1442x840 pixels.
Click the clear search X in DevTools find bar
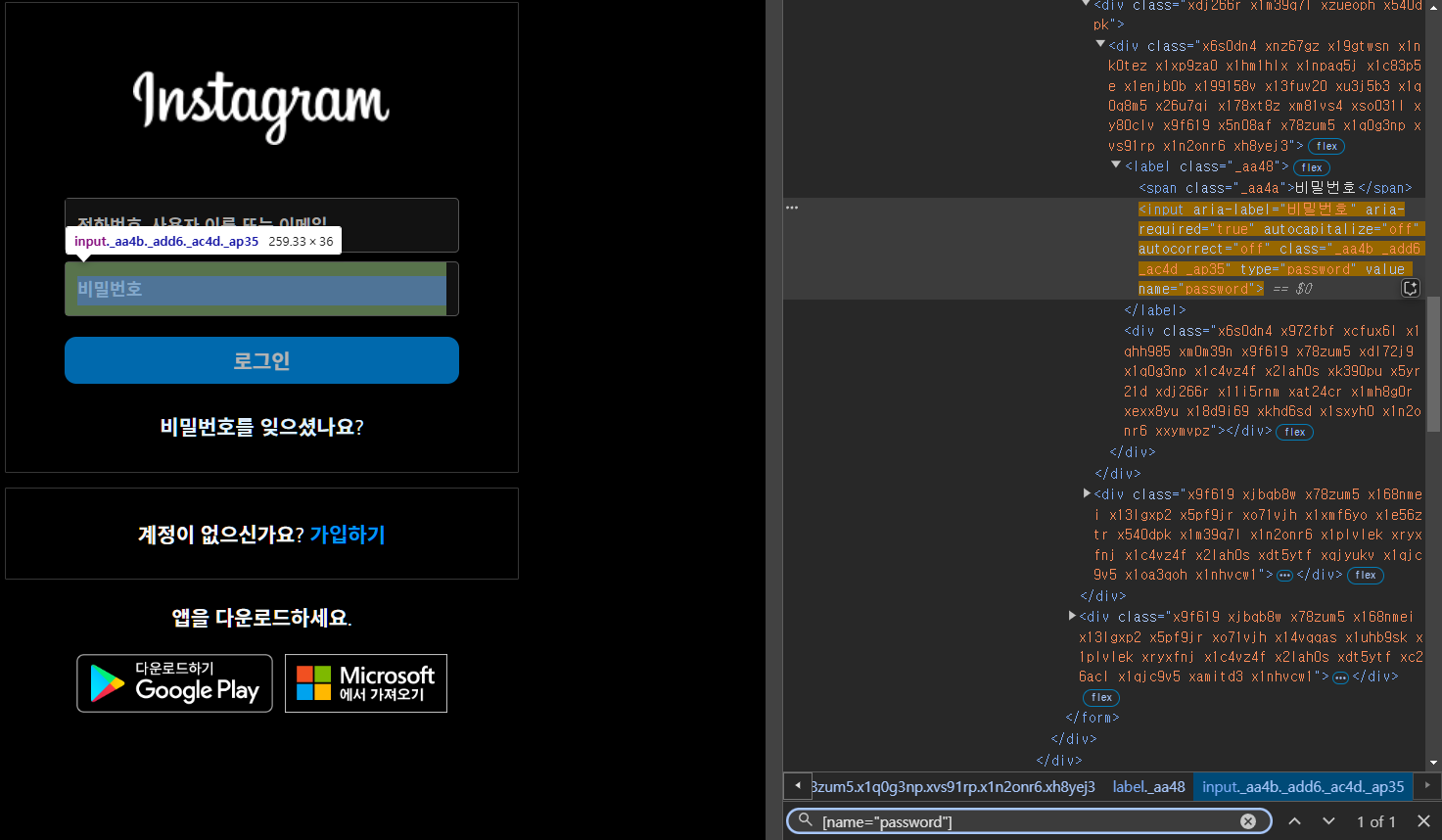pyautogui.click(x=1248, y=821)
